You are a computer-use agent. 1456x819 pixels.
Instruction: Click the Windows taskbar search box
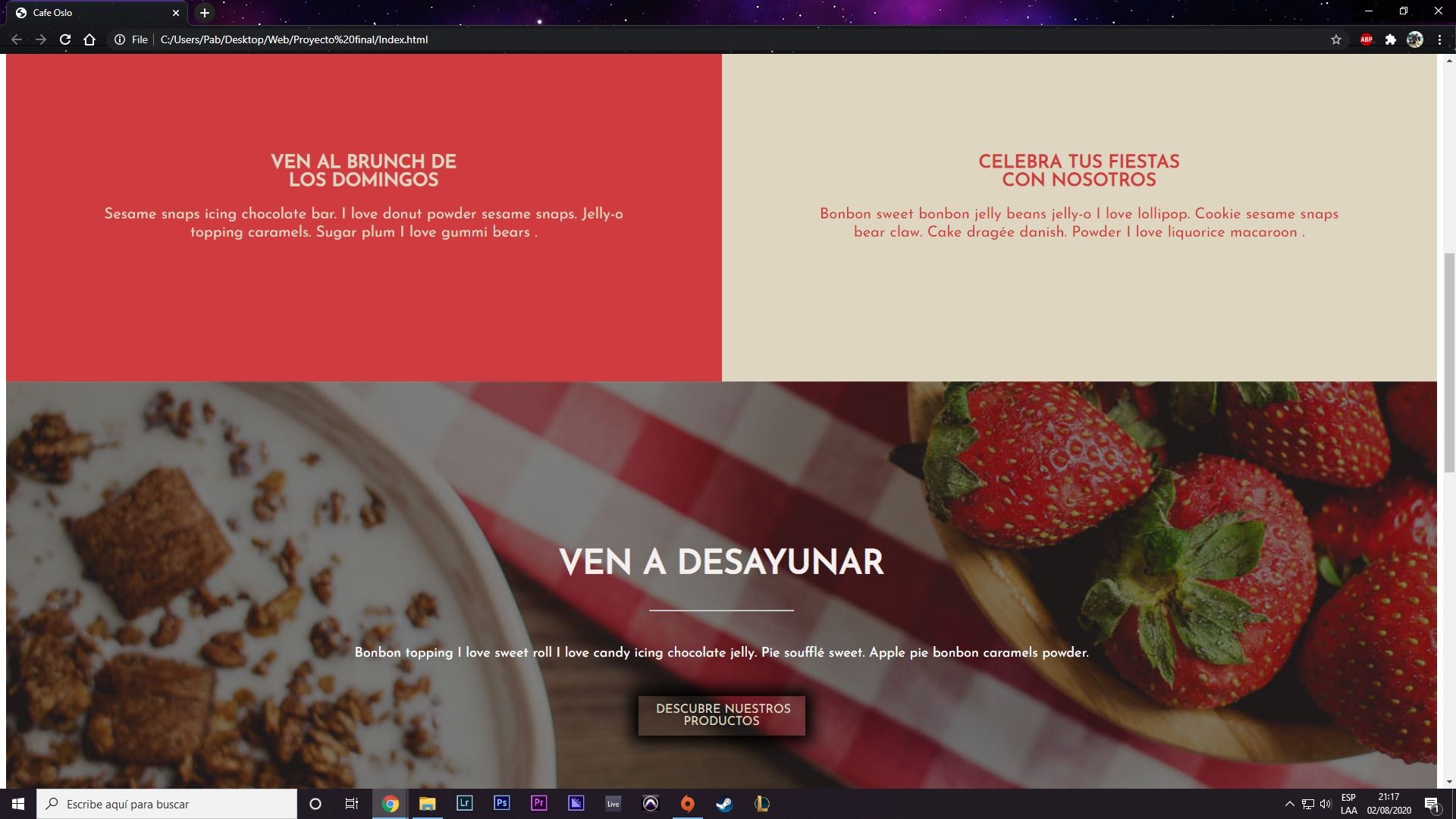(x=167, y=804)
